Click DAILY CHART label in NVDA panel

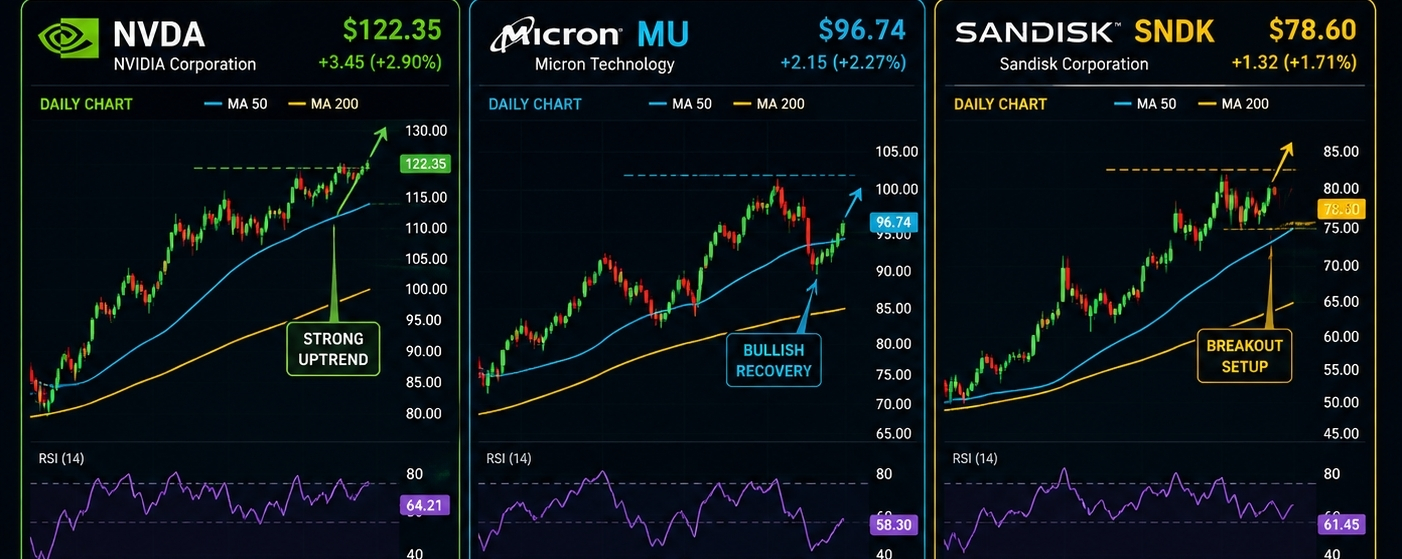pos(86,104)
